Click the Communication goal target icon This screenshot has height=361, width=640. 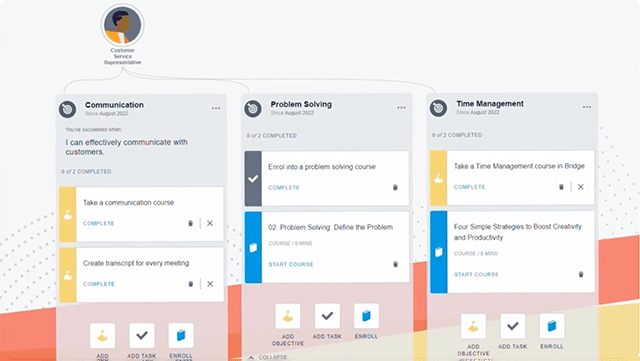(x=68, y=109)
